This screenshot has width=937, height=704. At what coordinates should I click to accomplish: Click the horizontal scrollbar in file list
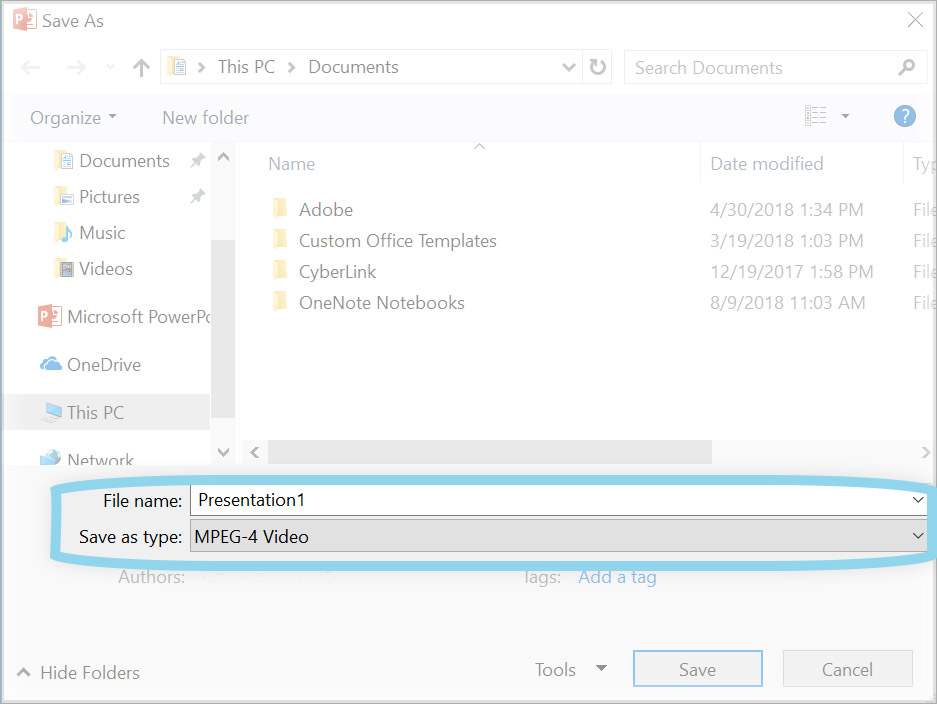coord(489,453)
